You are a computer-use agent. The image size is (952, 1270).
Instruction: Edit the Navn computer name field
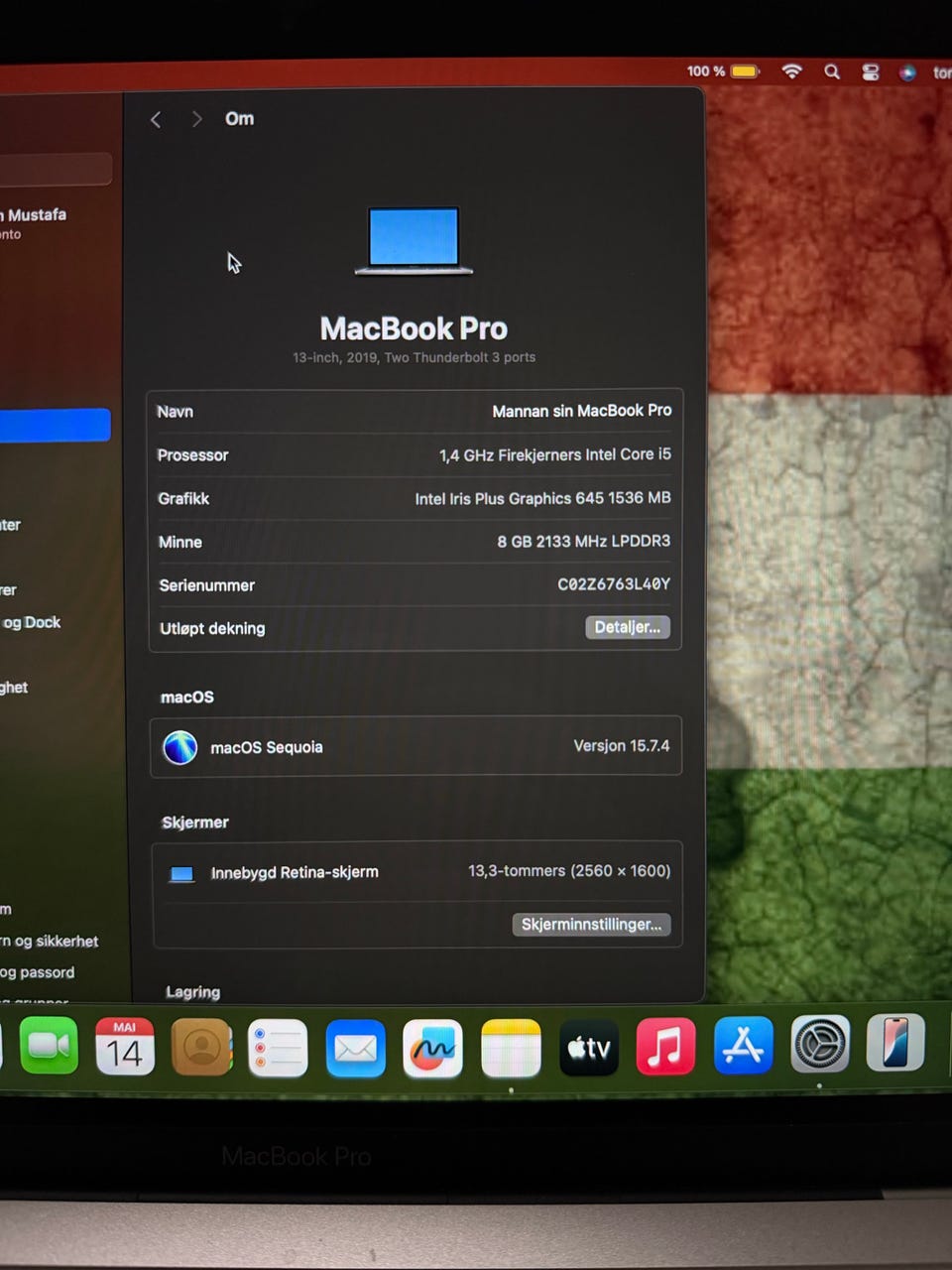click(415, 411)
